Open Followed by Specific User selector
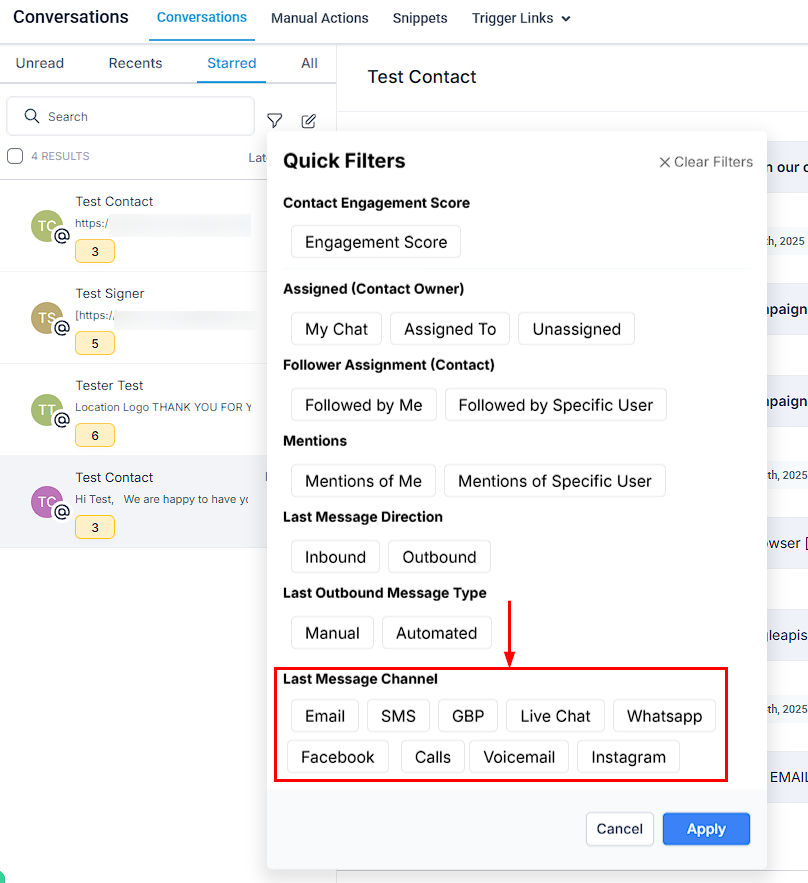This screenshot has width=808, height=883. (556, 405)
